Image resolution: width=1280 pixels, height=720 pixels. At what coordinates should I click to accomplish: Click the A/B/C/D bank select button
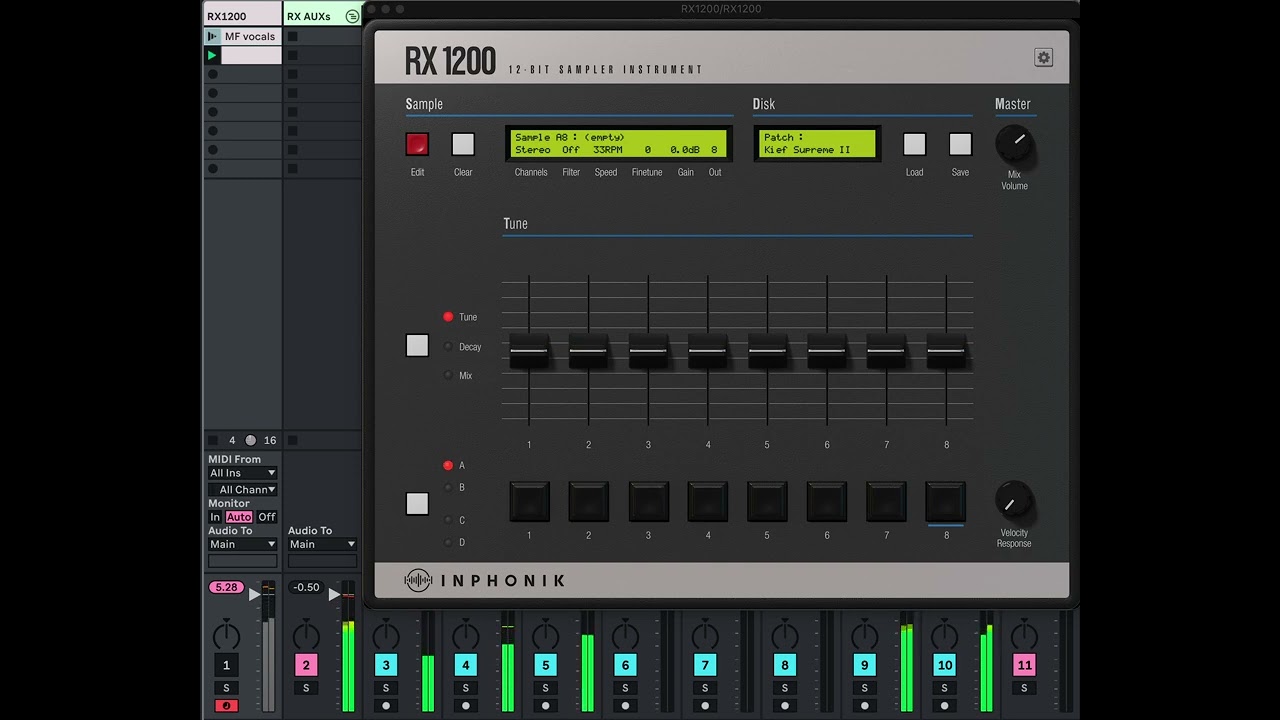[417, 503]
